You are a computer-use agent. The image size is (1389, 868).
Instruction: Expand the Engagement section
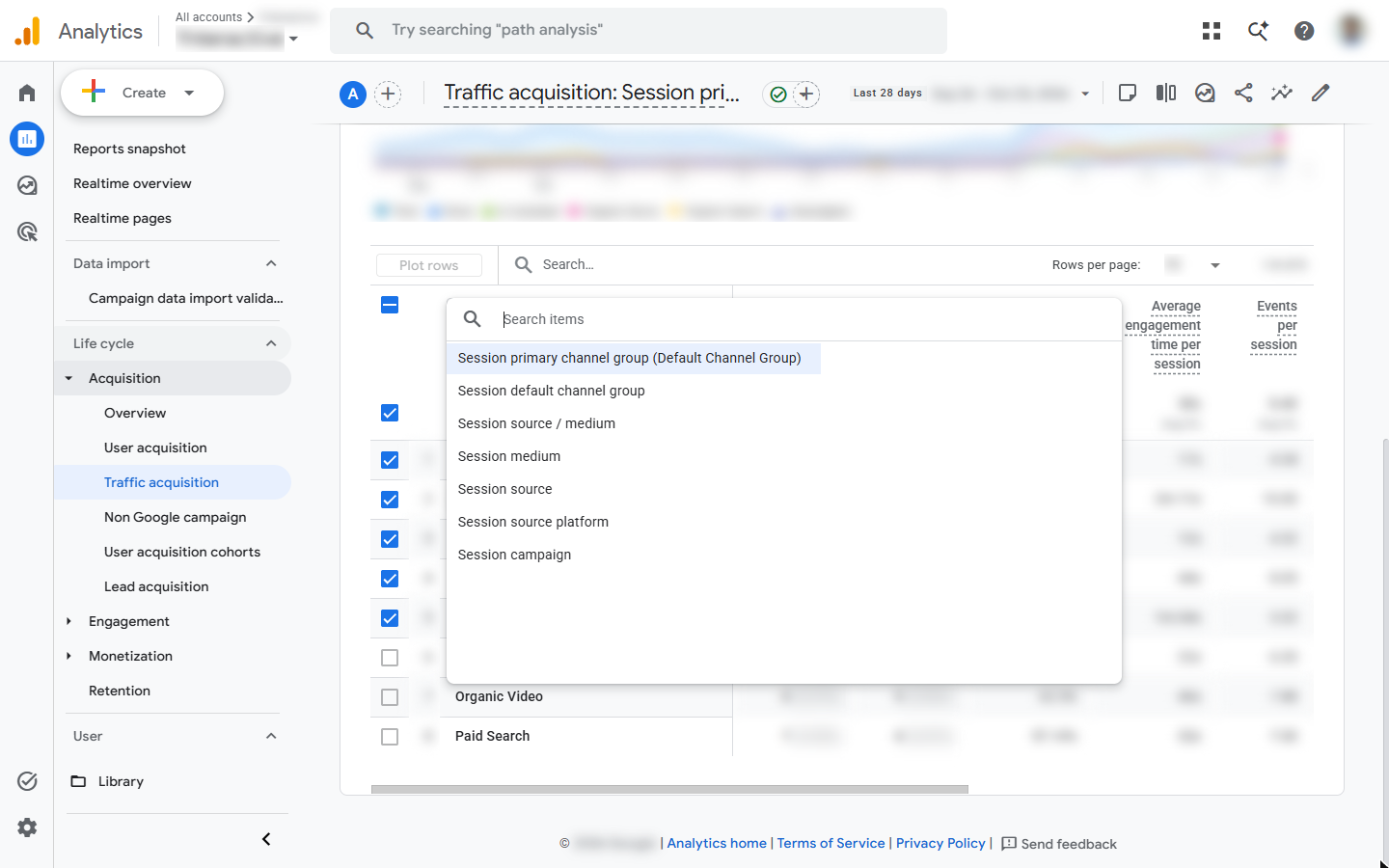[69, 621]
